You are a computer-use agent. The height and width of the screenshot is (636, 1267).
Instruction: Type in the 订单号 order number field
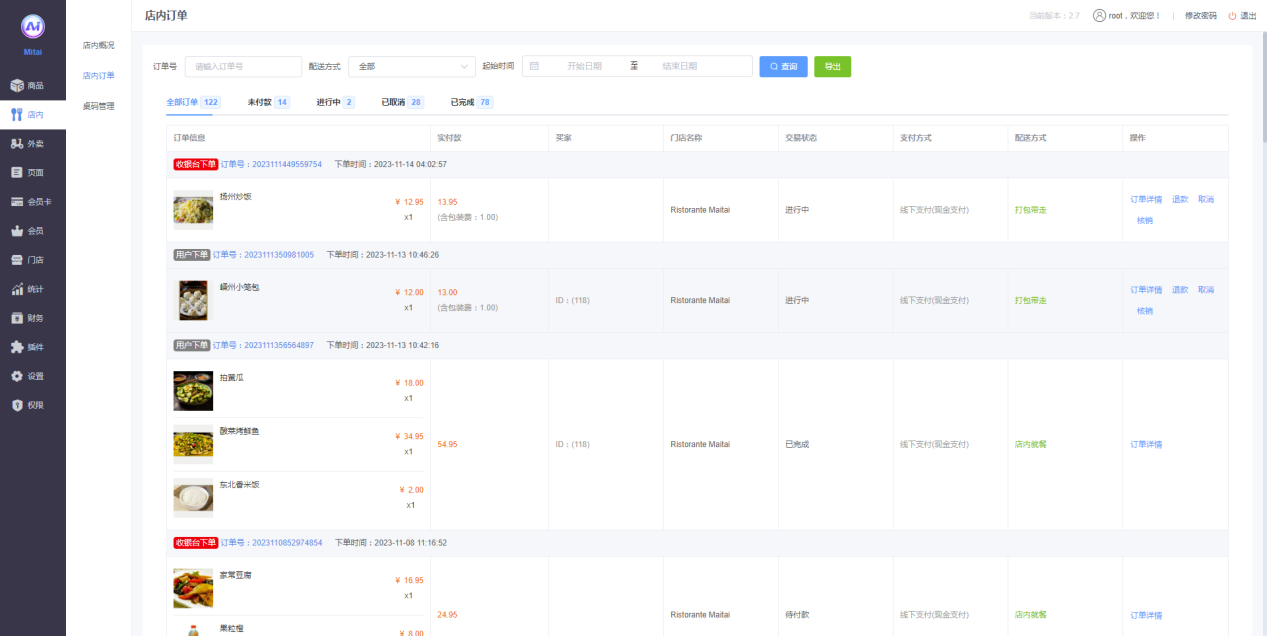[x=243, y=66]
